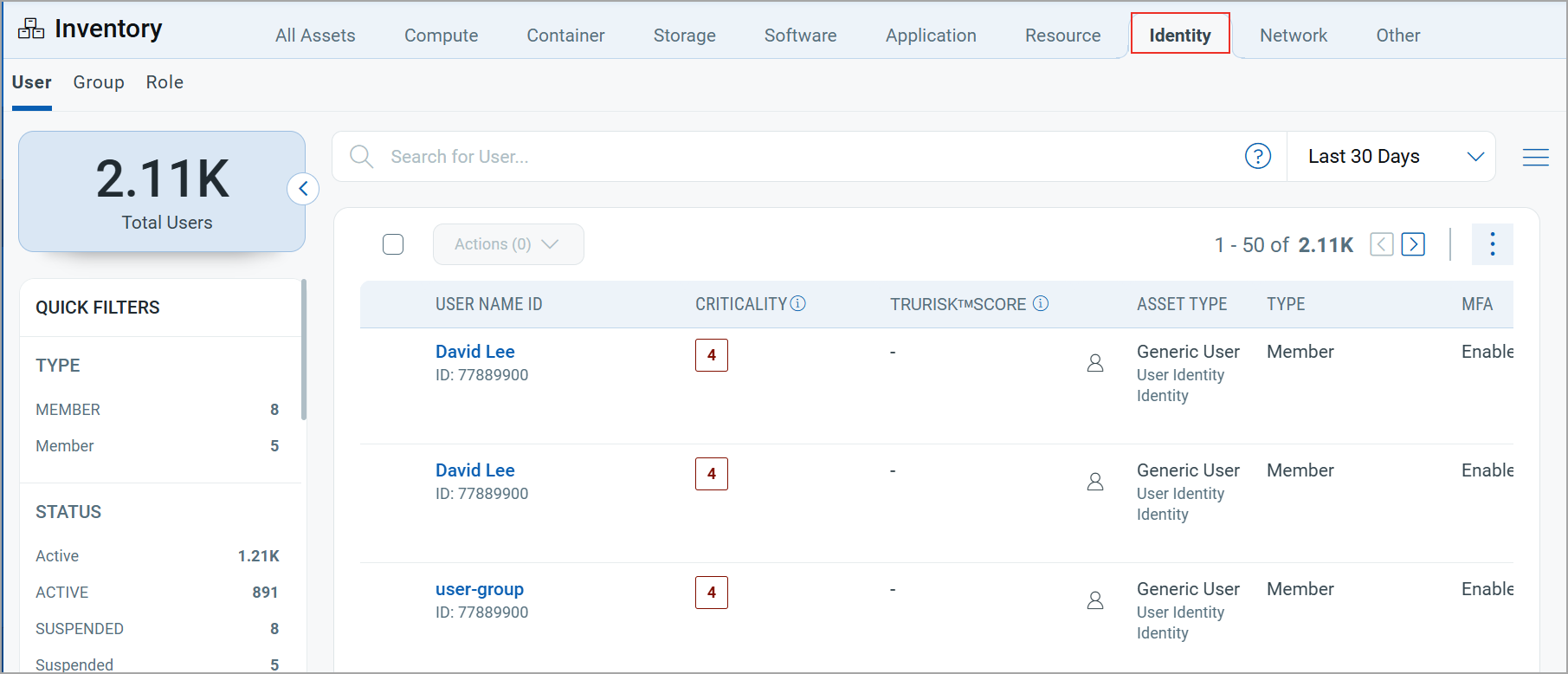This screenshot has width=1568, height=674.
Task: Collapse the left filter panel
Action: click(303, 189)
